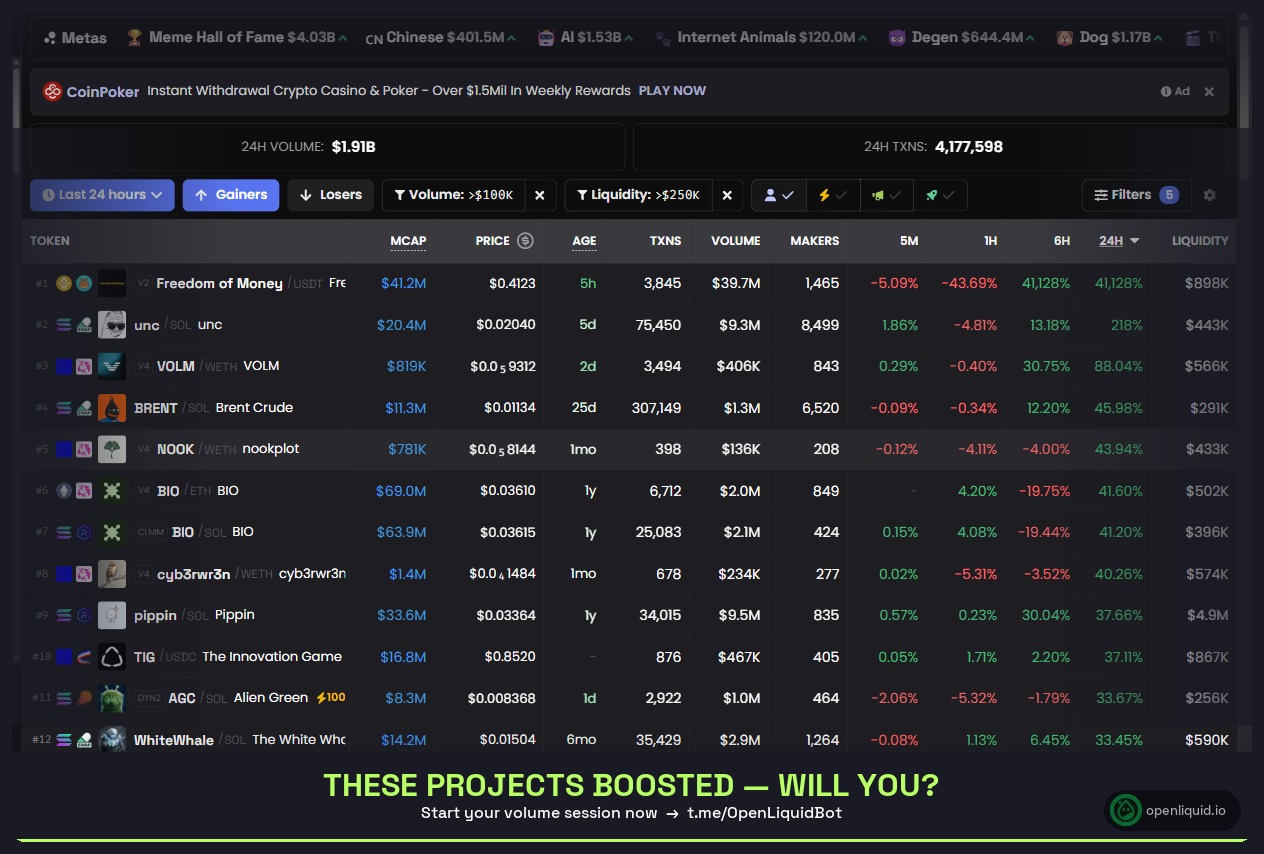Open the 24H column sort dropdown
This screenshot has width=1264, height=854.
click(1118, 241)
